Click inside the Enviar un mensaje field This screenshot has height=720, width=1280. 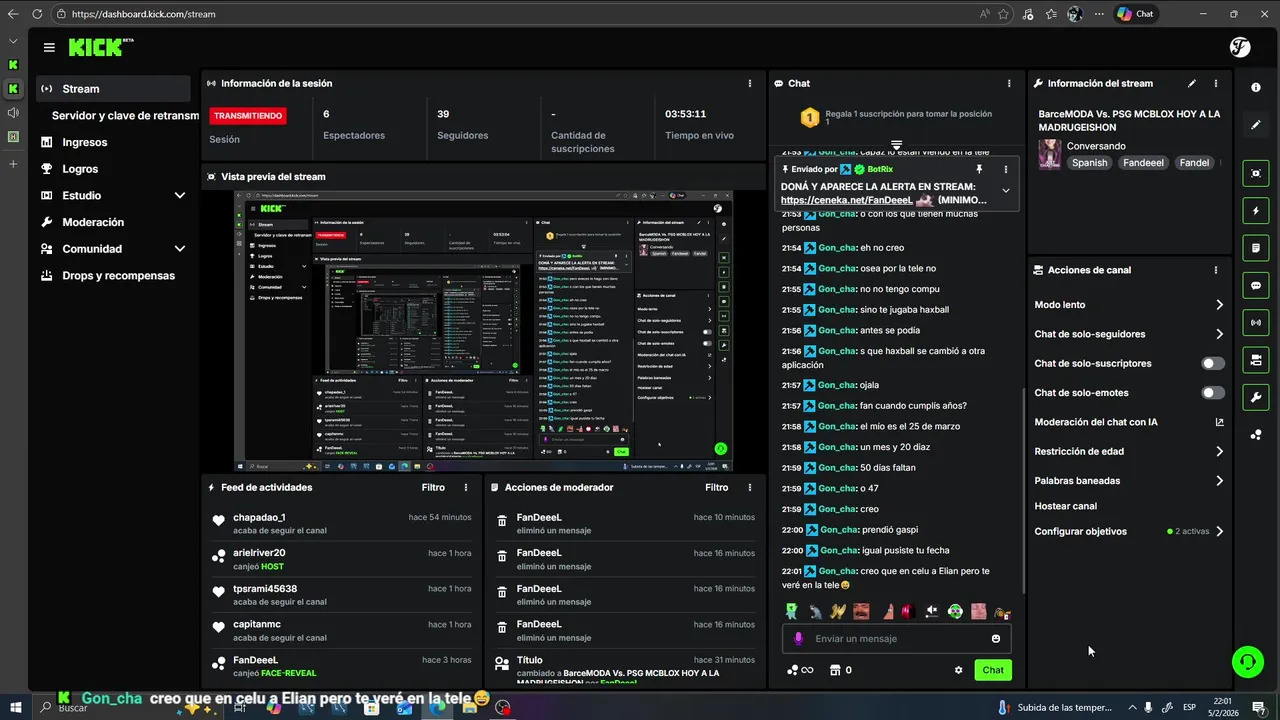click(897, 639)
